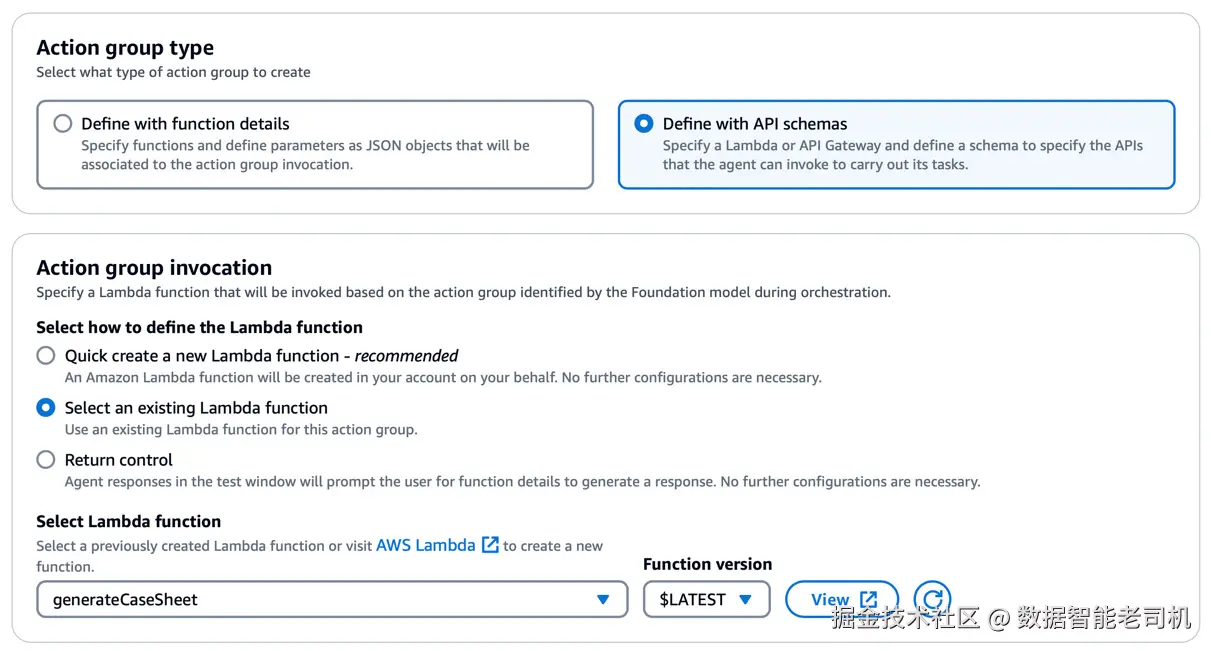
Task: Click the "Return control" label text
Action: click(x=119, y=460)
